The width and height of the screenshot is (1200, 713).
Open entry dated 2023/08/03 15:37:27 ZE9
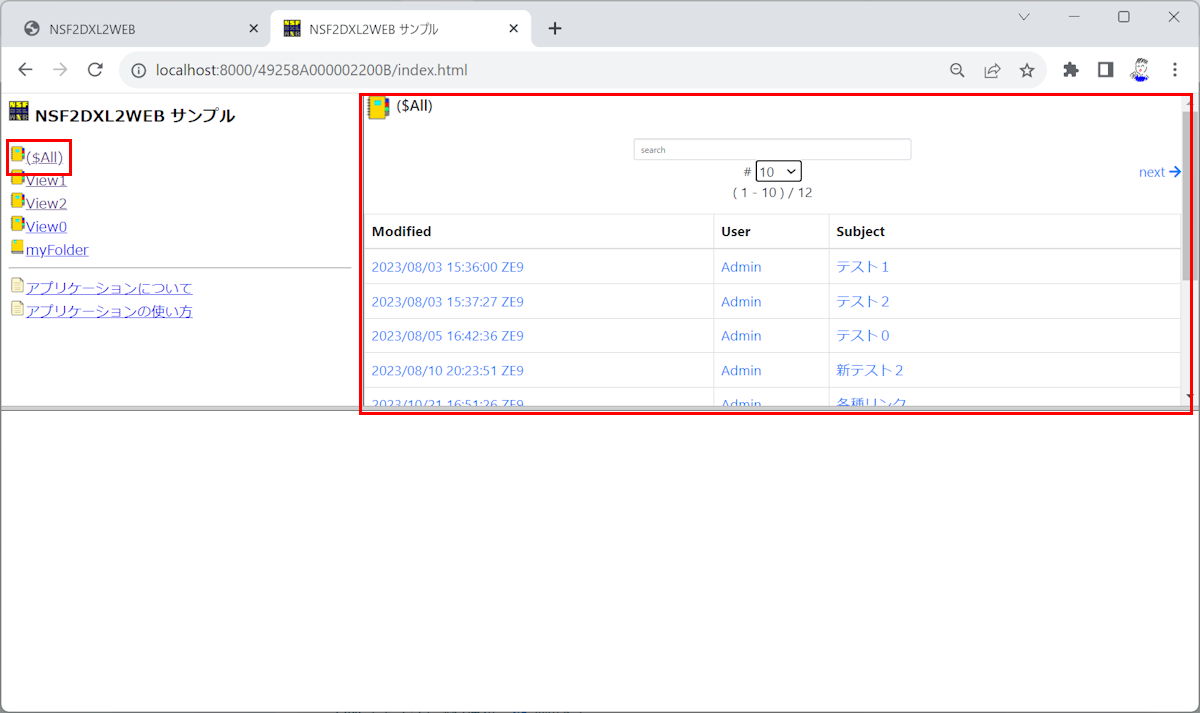(447, 302)
